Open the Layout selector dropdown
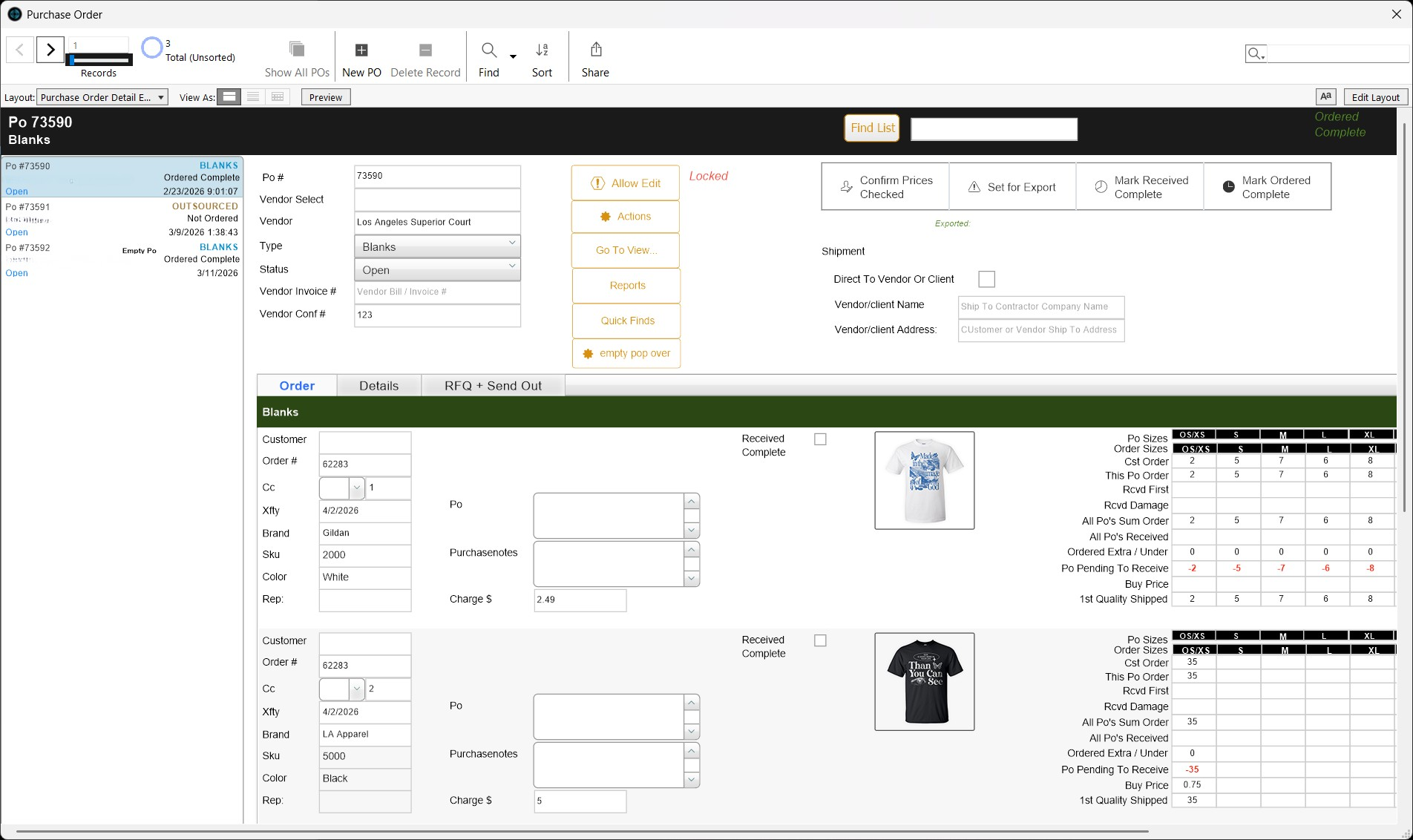The height and width of the screenshot is (840, 1413). [102, 97]
